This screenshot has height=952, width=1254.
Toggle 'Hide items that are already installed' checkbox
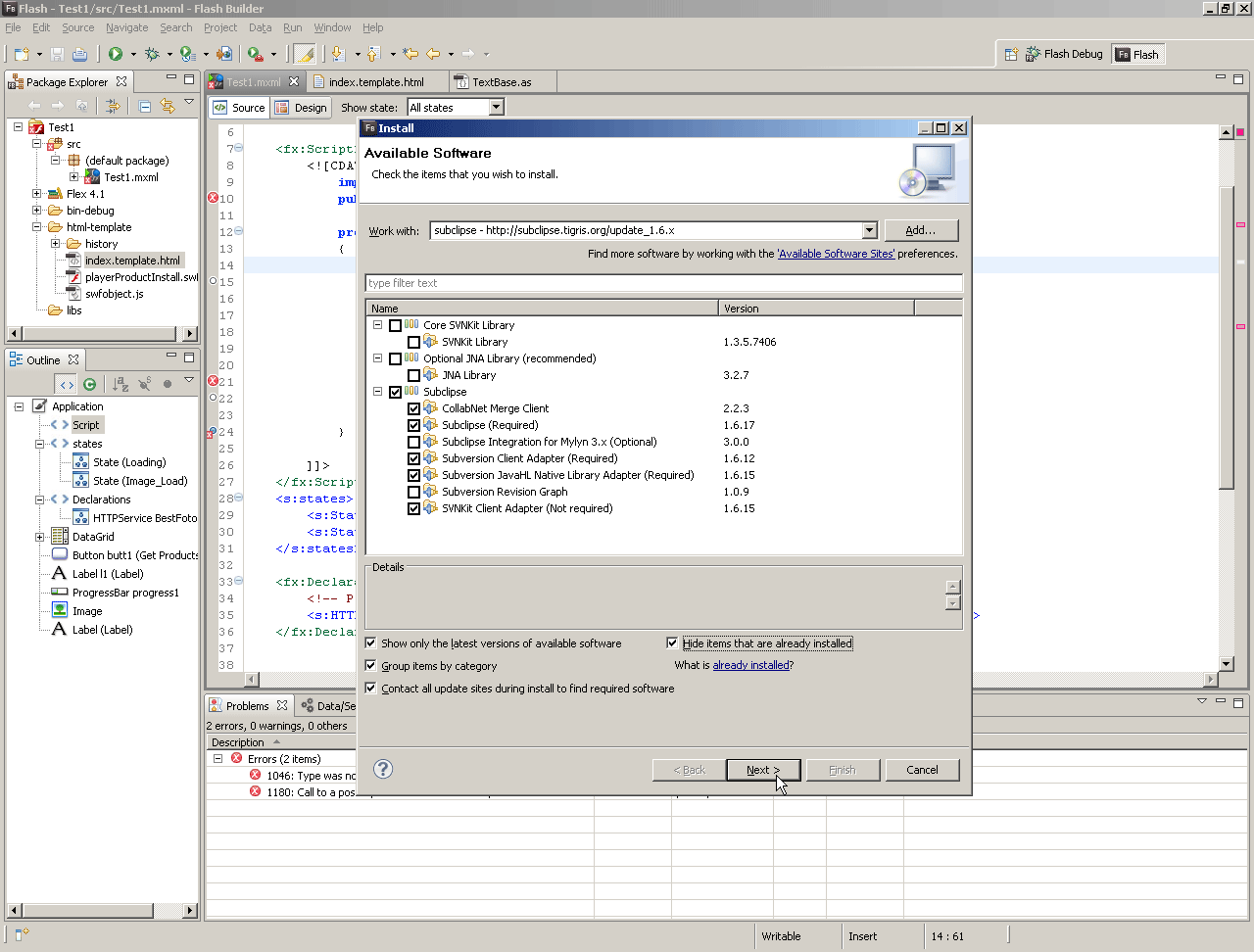pyautogui.click(x=672, y=643)
